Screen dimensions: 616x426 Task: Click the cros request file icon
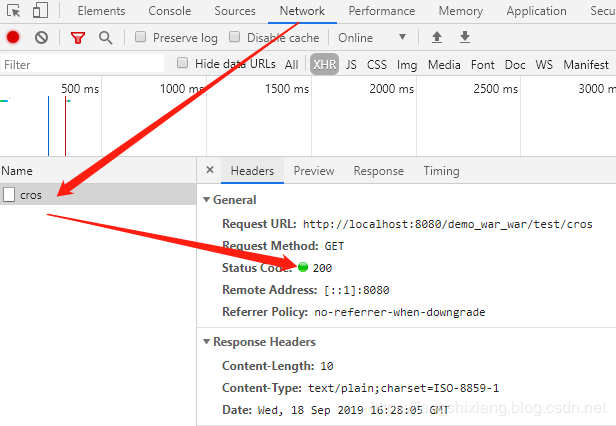click(x=9, y=194)
